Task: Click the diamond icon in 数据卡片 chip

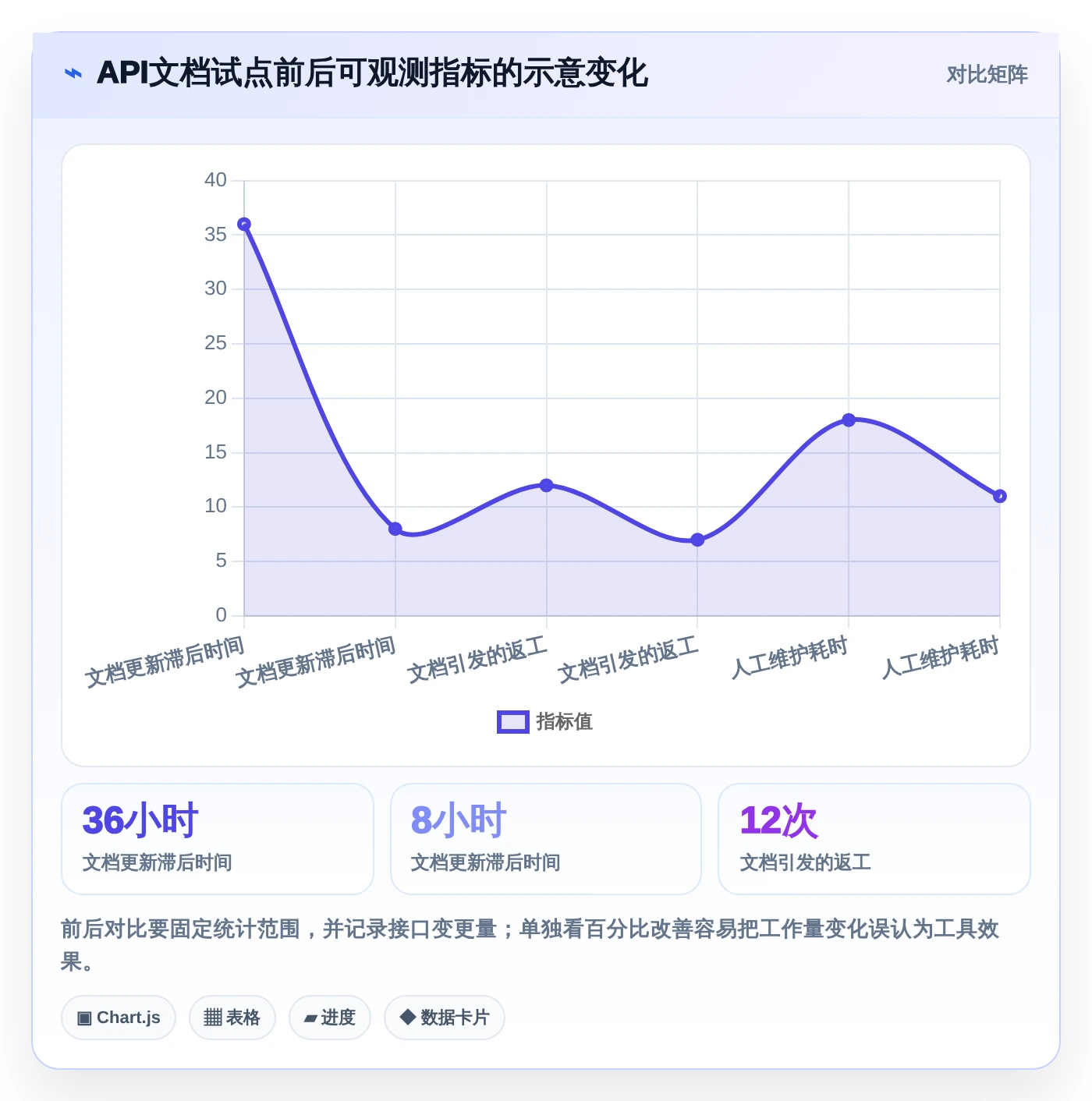Action: point(407,1017)
